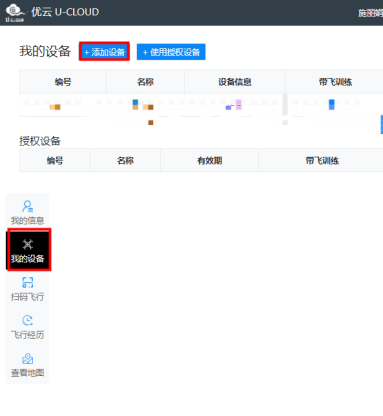Screen dimensions: 383x416
Task: Click the username at top right
Action: click(370, 13)
